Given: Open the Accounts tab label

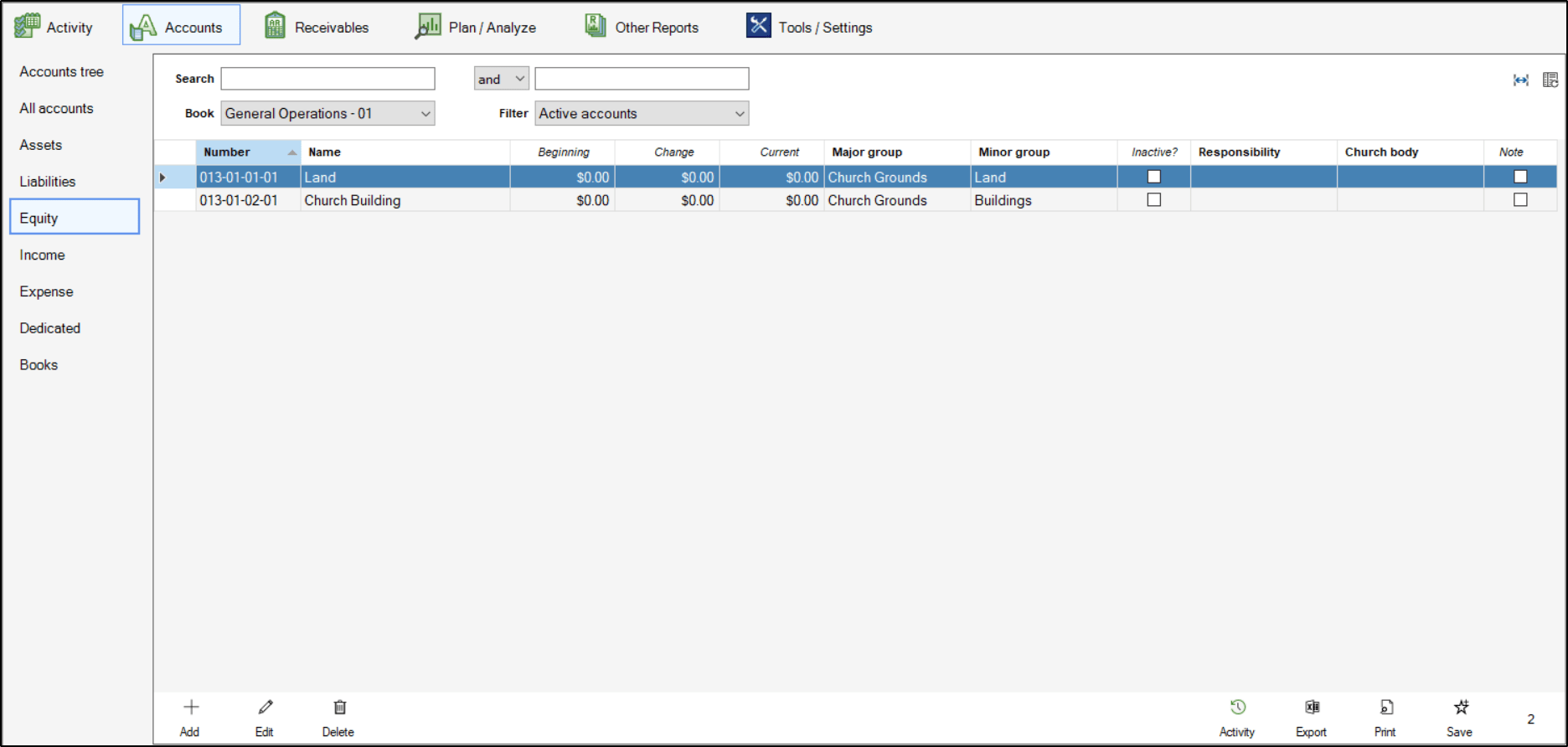Looking at the screenshot, I should click(x=193, y=28).
